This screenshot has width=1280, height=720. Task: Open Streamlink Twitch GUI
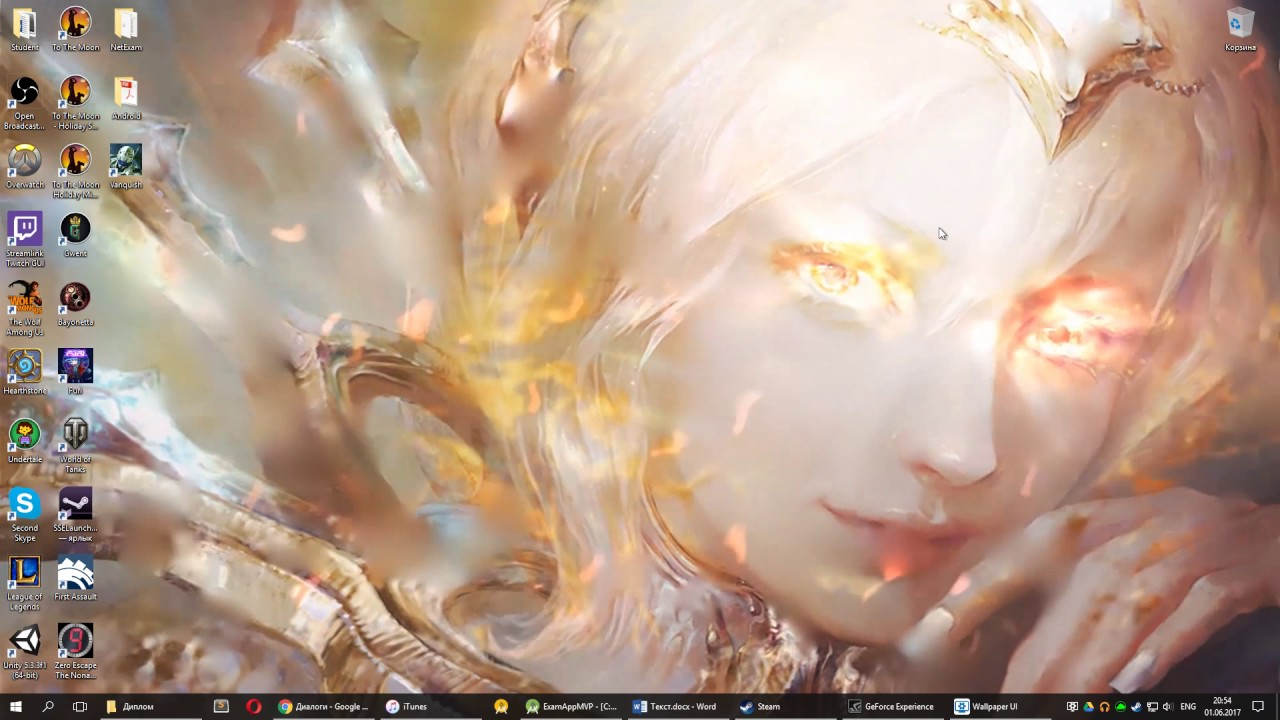tap(24, 228)
